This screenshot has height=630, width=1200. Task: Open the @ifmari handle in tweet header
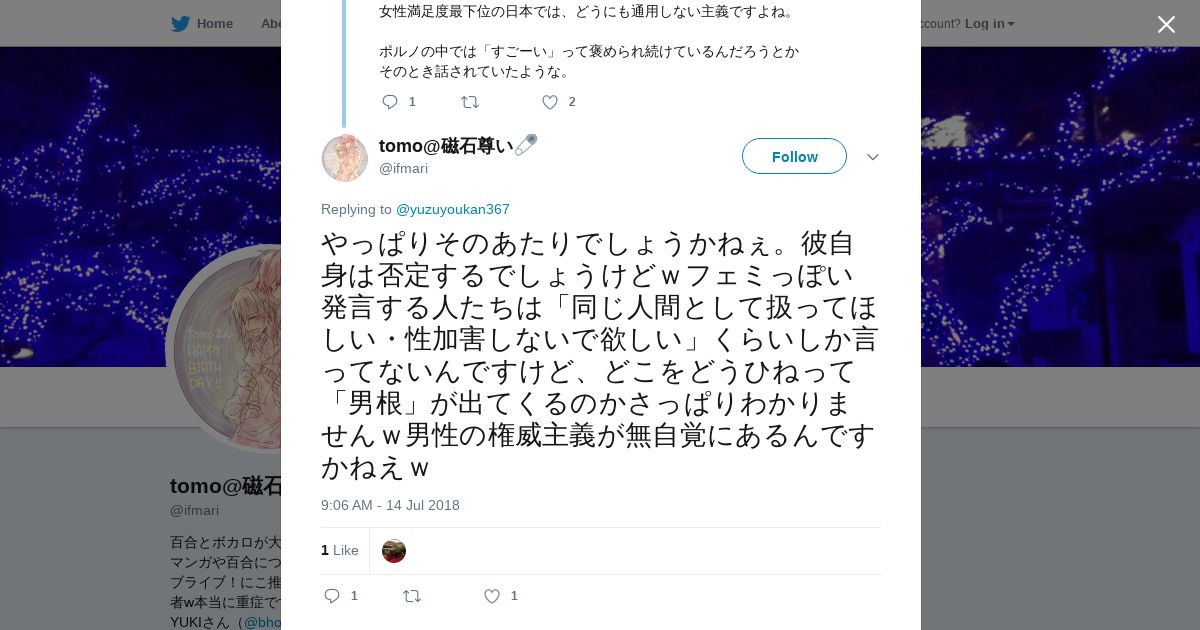pos(403,168)
